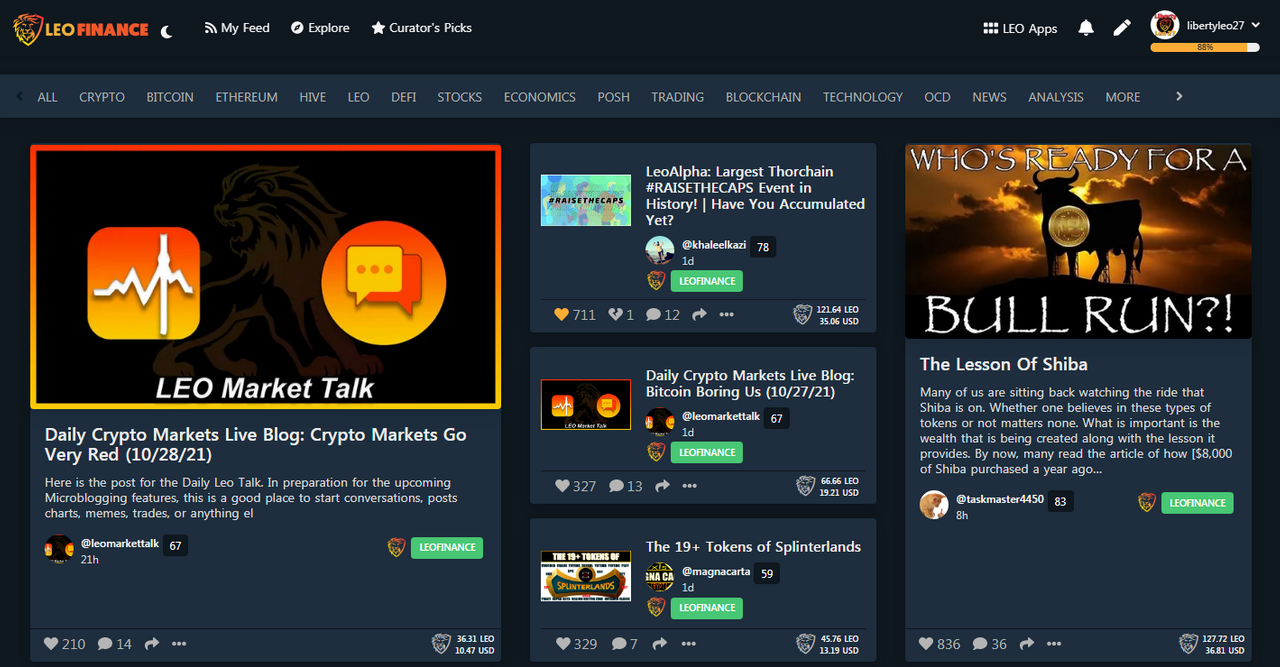
Task: Open the @magnacarta profile
Action: coord(716,572)
